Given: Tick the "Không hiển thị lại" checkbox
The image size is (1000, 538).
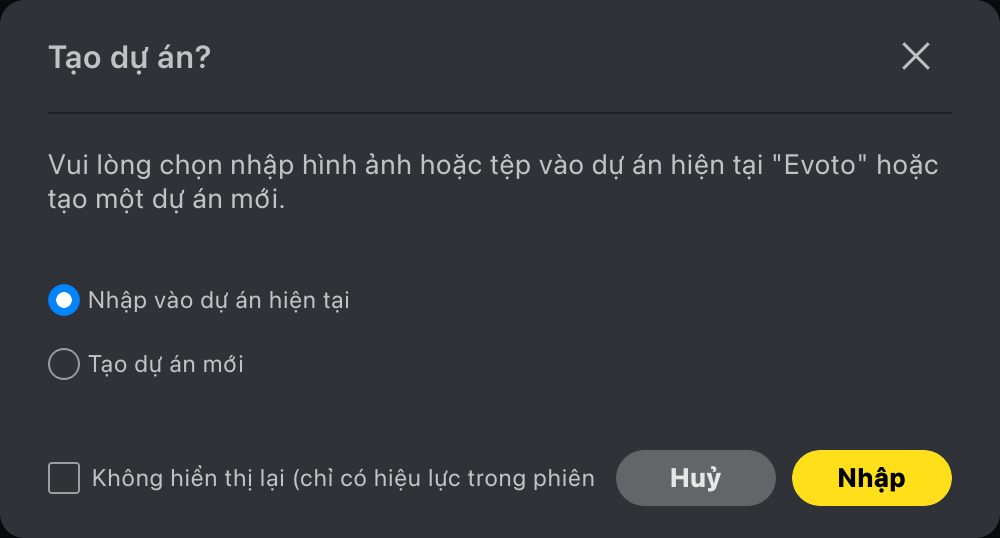Looking at the screenshot, I should [64, 478].
